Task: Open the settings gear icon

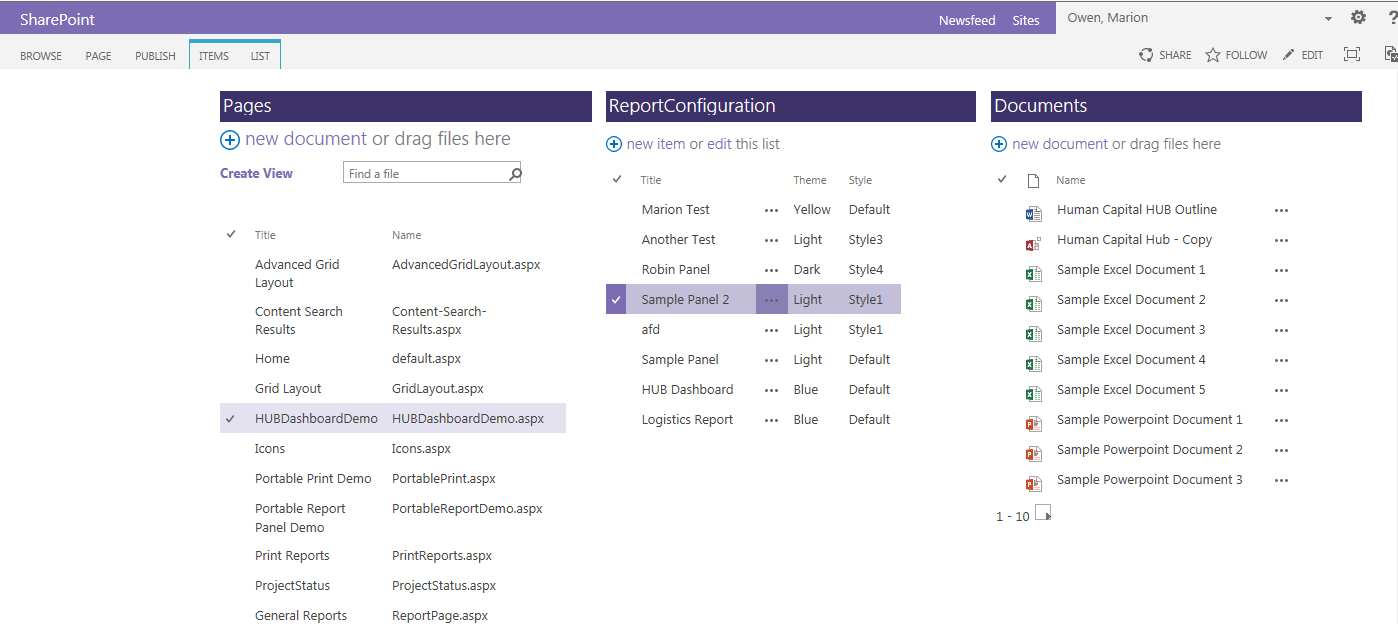Action: (x=1358, y=18)
